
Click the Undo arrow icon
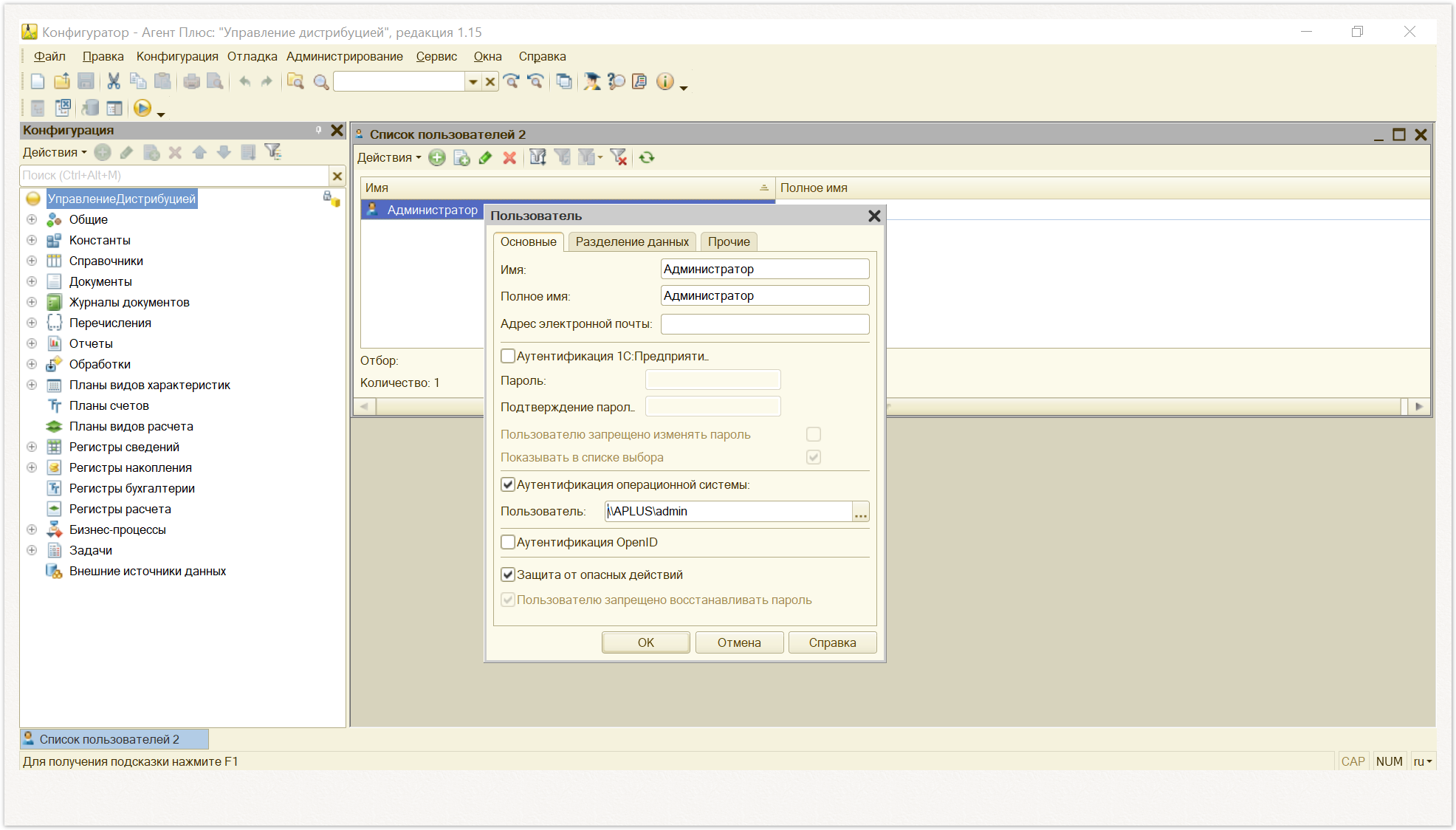244,82
